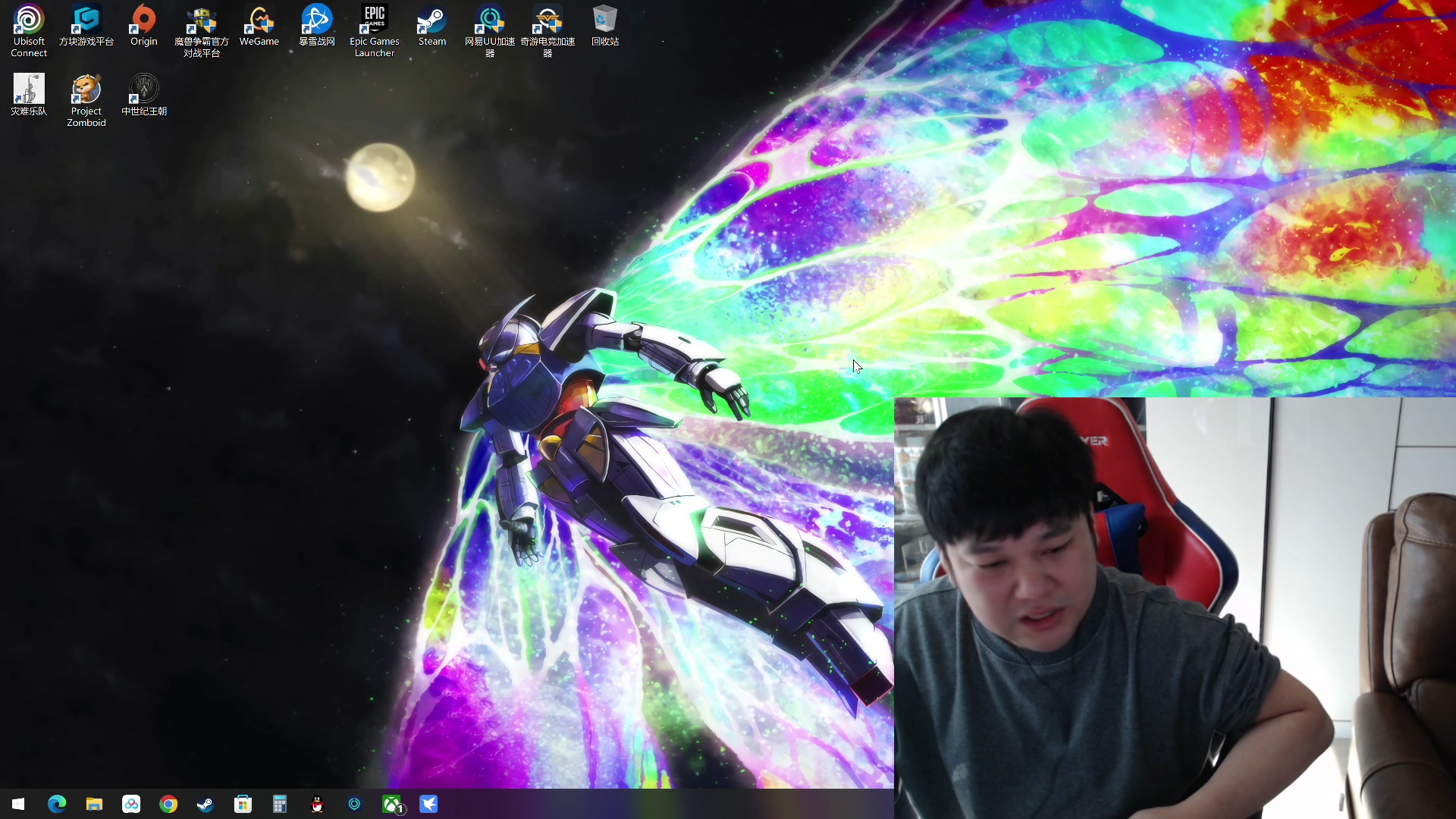
Task: Open the Windows Start menu
Action: [x=18, y=804]
